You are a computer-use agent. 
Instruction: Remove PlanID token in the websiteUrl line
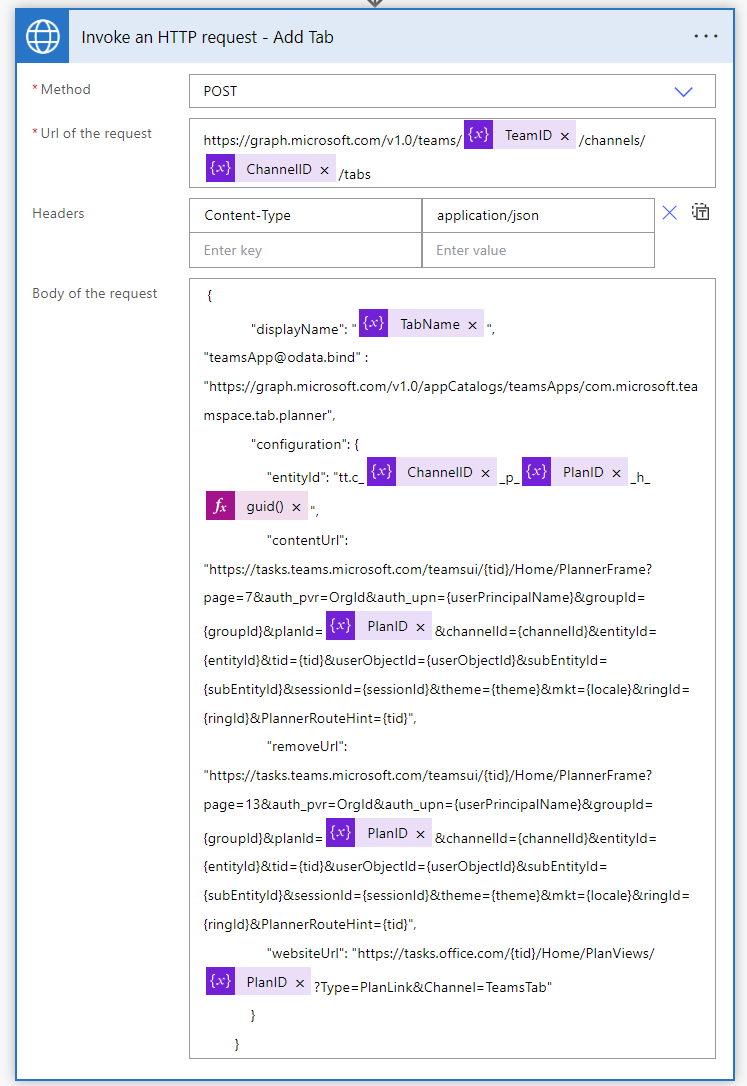click(x=300, y=983)
